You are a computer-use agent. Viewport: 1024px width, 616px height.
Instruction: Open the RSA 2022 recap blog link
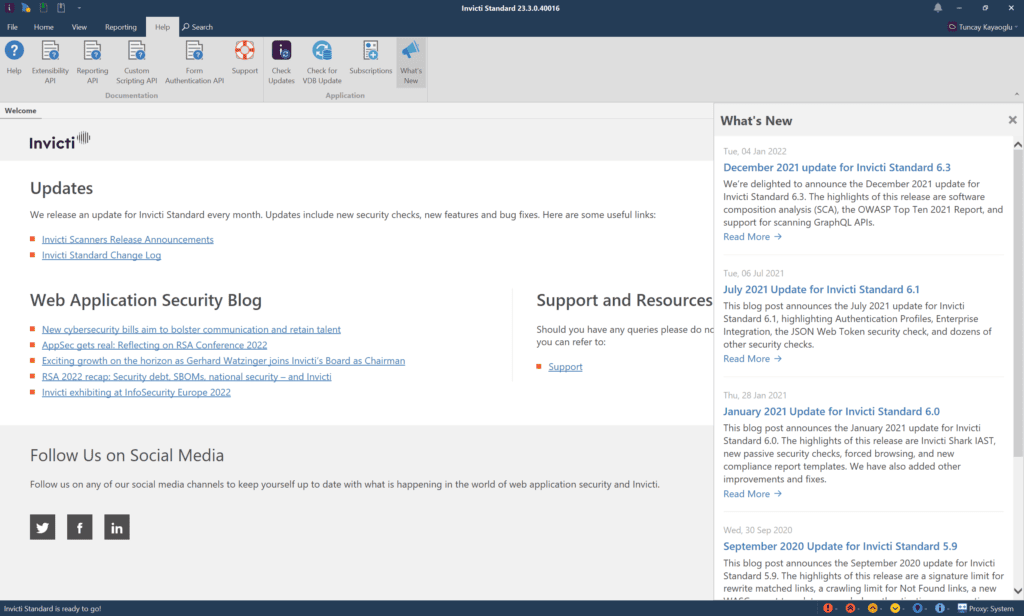coord(186,377)
